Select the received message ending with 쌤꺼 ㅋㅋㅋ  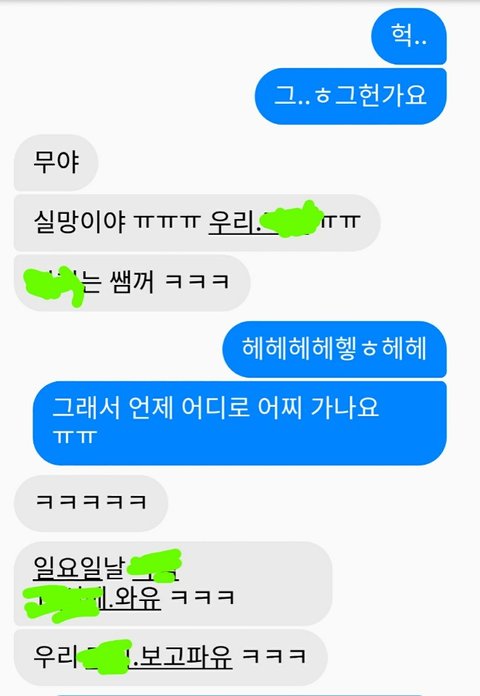click(x=132, y=282)
